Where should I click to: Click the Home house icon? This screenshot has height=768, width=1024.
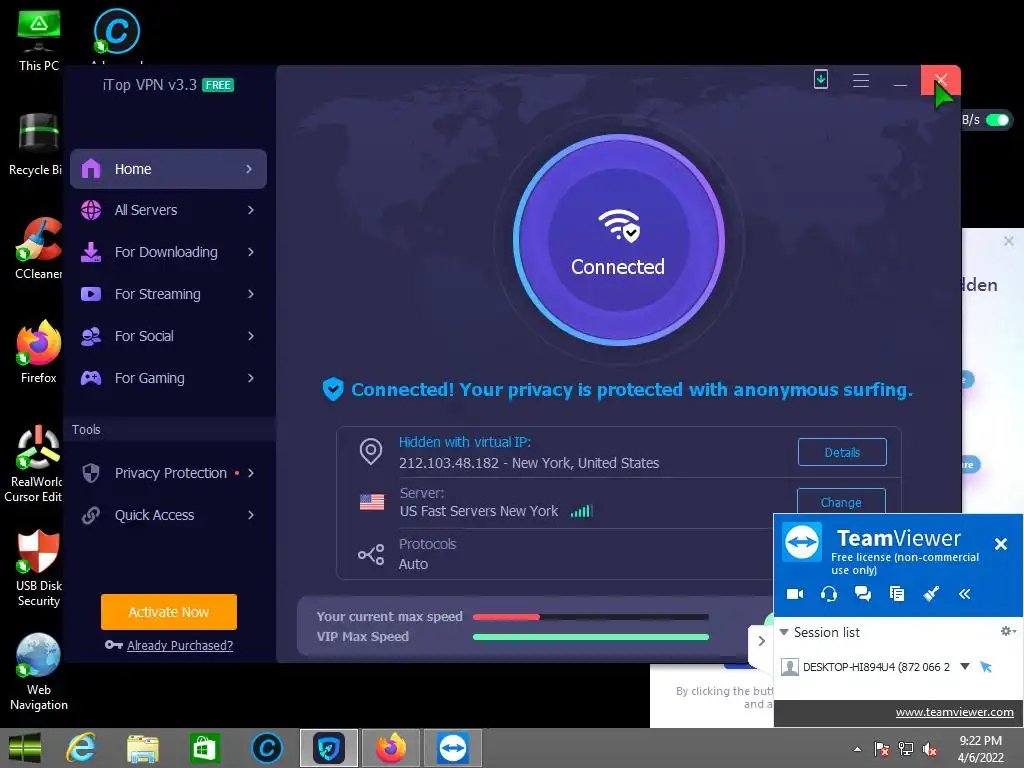pos(91,169)
